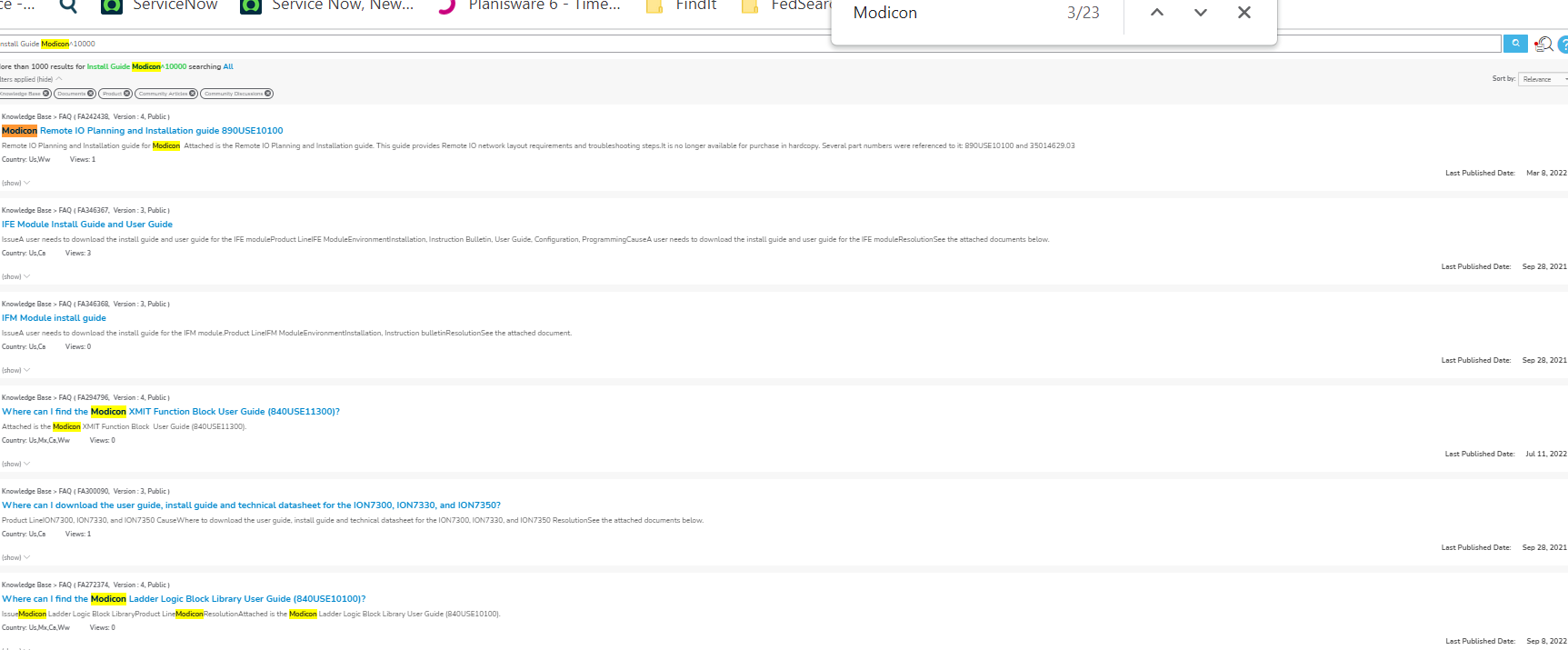Click the All search scope link

pyautogui.click(x=228, y=66)
